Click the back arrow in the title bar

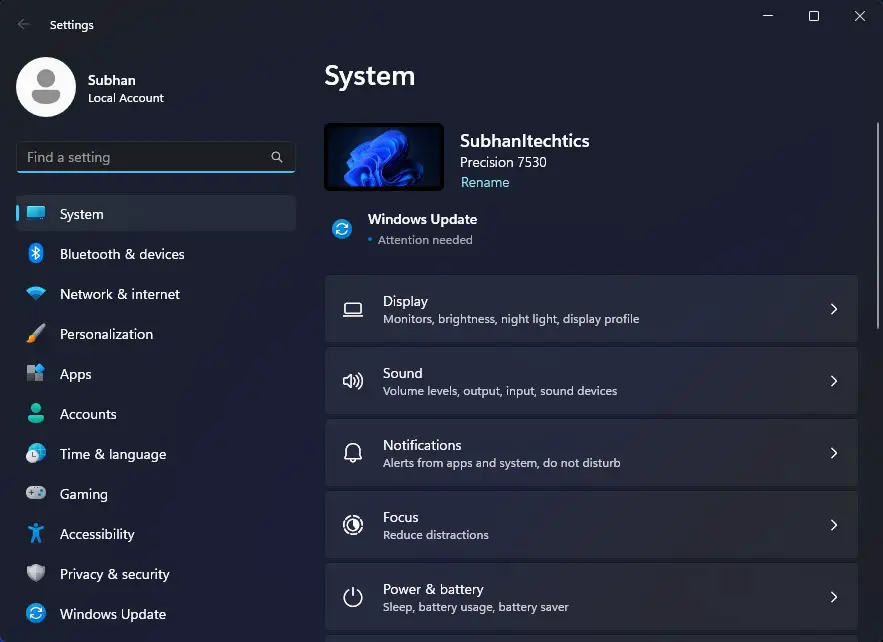pyautogui.click(x=24, y=24)
